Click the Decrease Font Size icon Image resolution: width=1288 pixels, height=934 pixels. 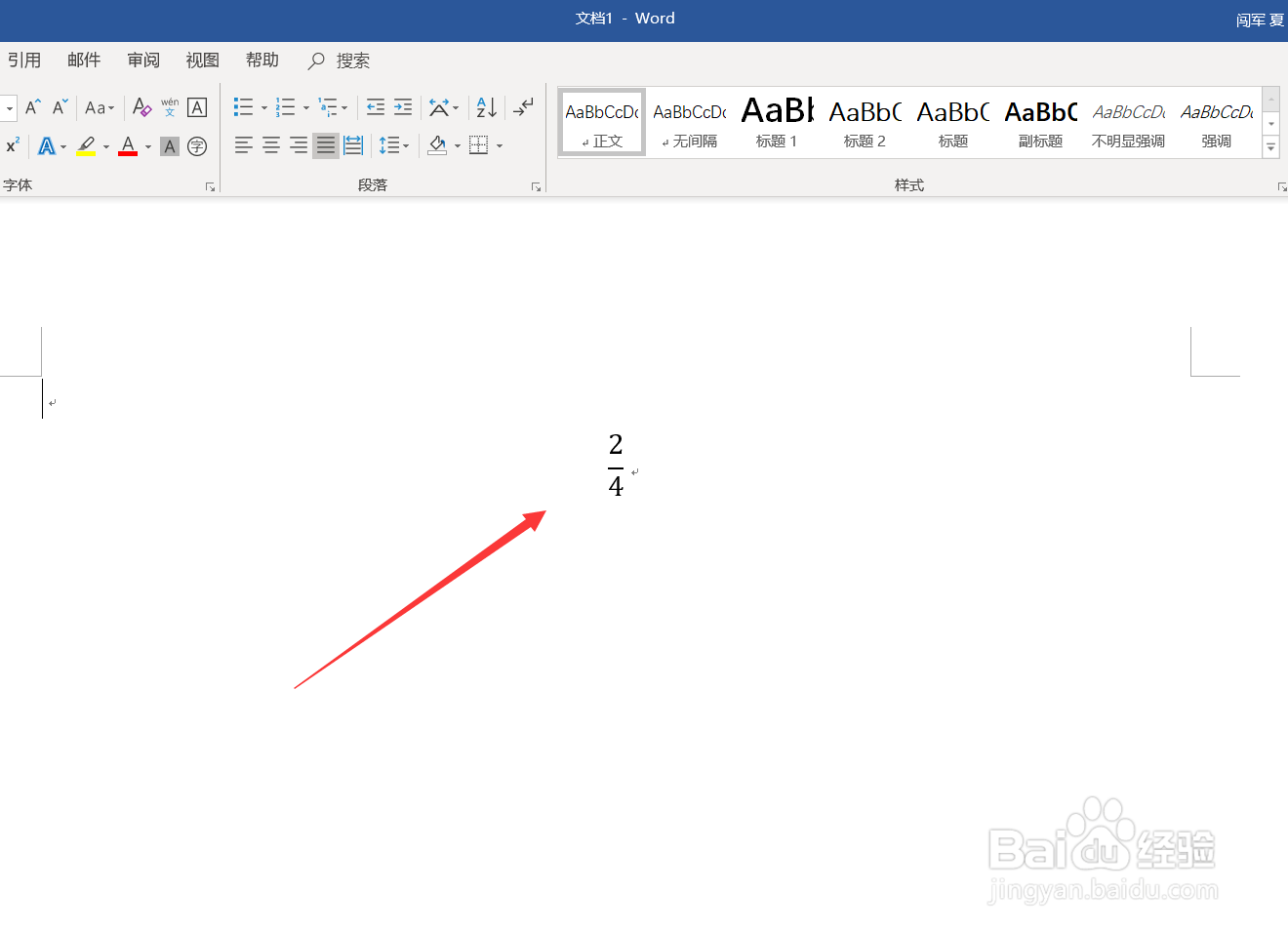tap(60, 107)
